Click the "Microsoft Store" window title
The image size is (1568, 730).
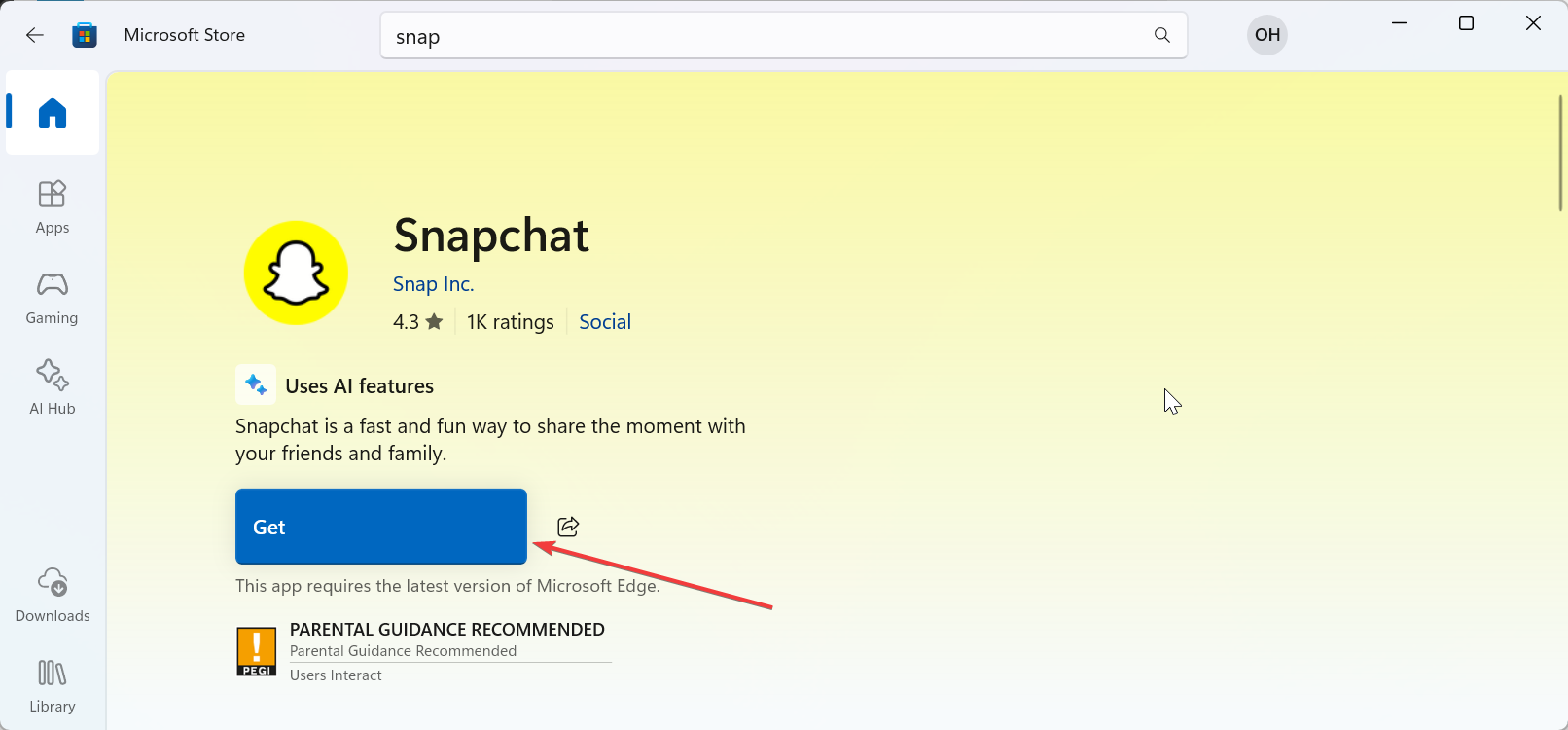[185, 35]
